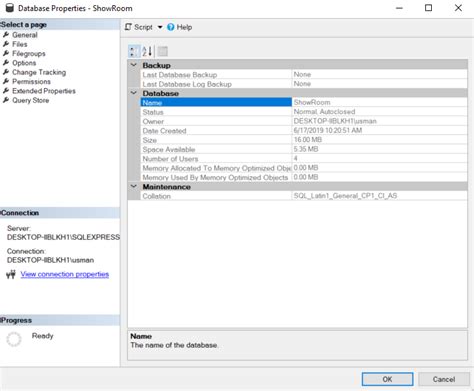Image resolution: width=474 pixels, height=391 pixels.
Task: Minimize the Database Properties window
Action: (x=399, y=8)
